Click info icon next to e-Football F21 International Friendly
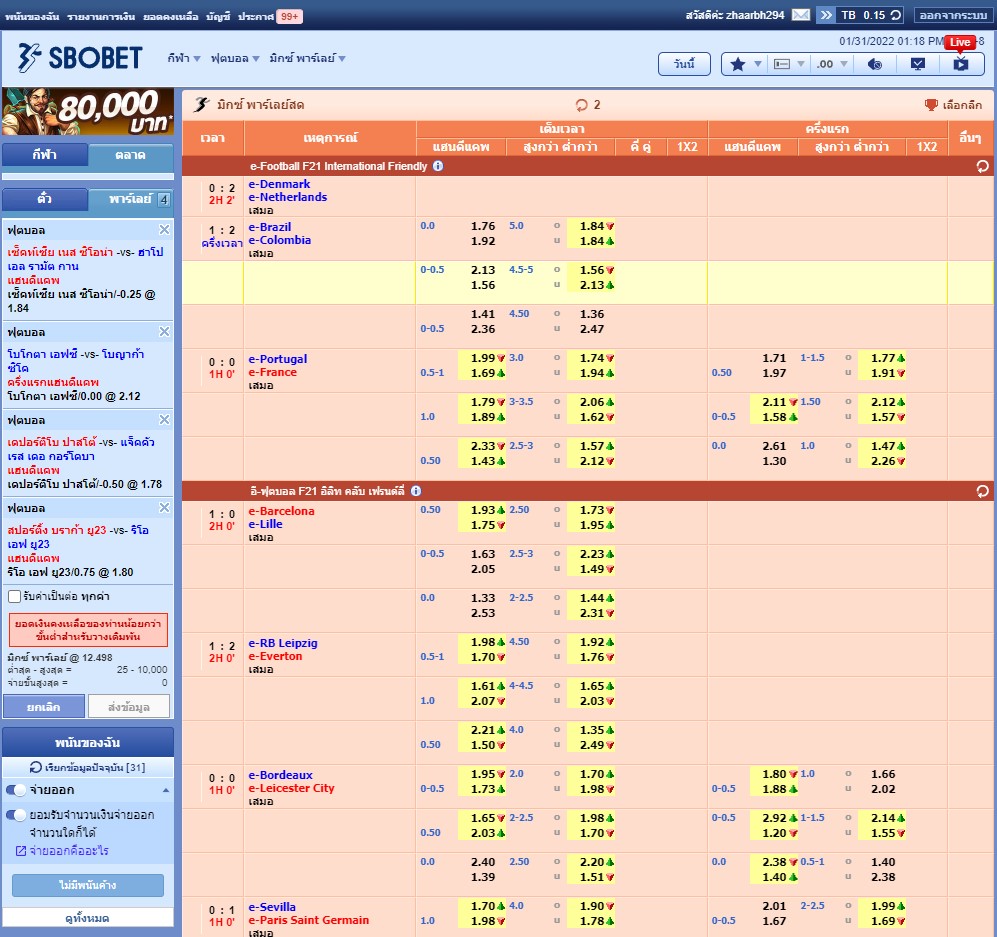The height and width of the screenshot is (937, 997). pos(438,166)
